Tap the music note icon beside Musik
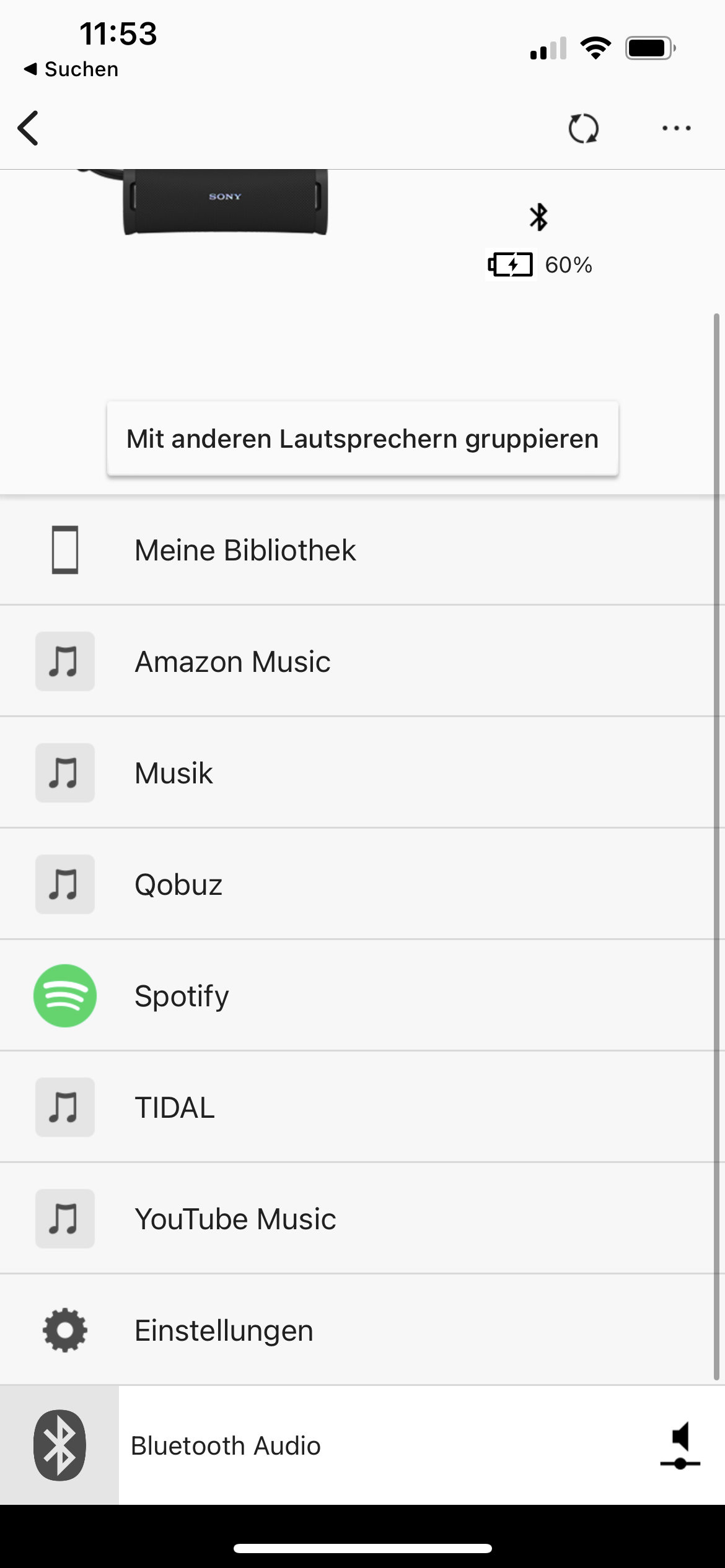725x1568 pixels. click(65, 773)
